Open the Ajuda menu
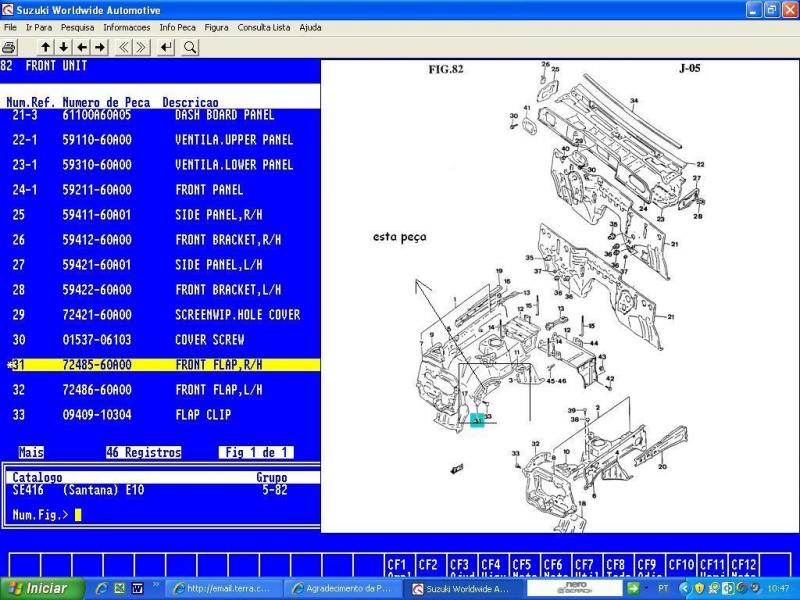This screenshot has height=600, width=800. click(310, 28)
